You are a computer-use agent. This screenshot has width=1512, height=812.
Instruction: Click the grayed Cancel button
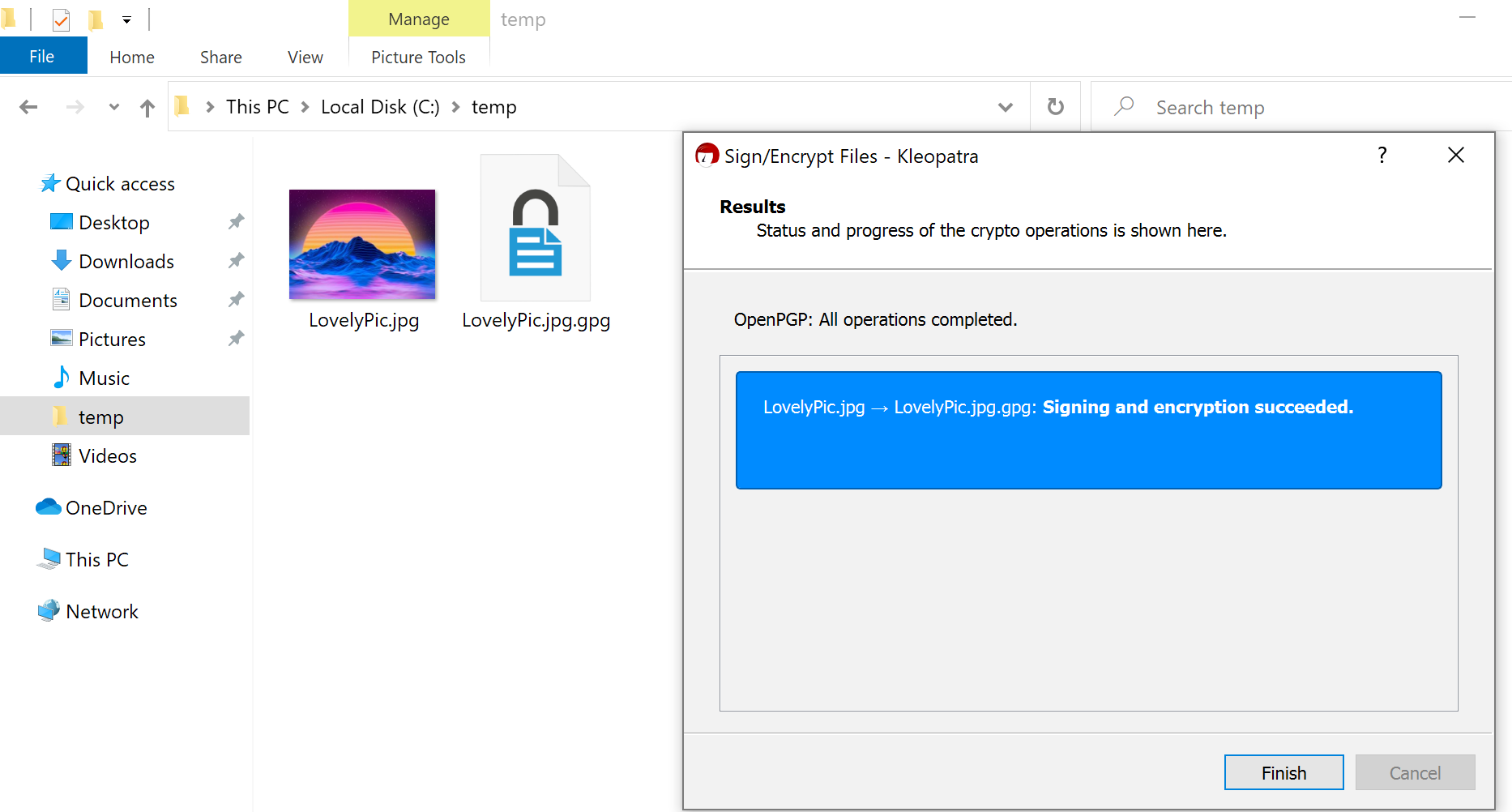(1415, 772)
